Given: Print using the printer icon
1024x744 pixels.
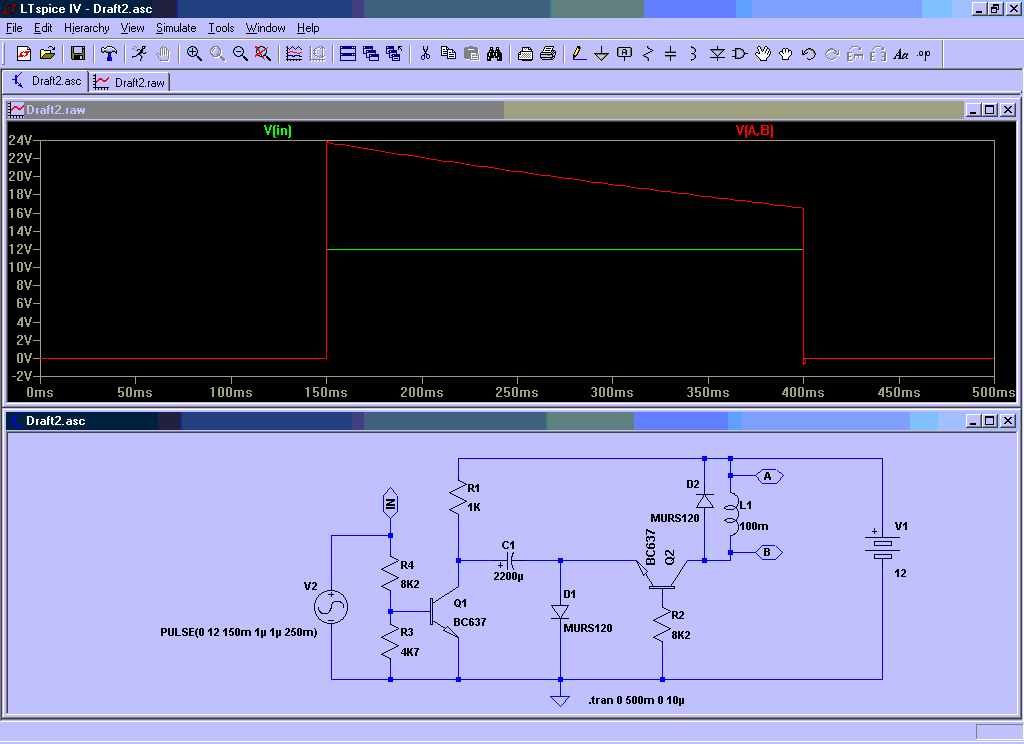Looking at the screenshot, I should (548, 54).
